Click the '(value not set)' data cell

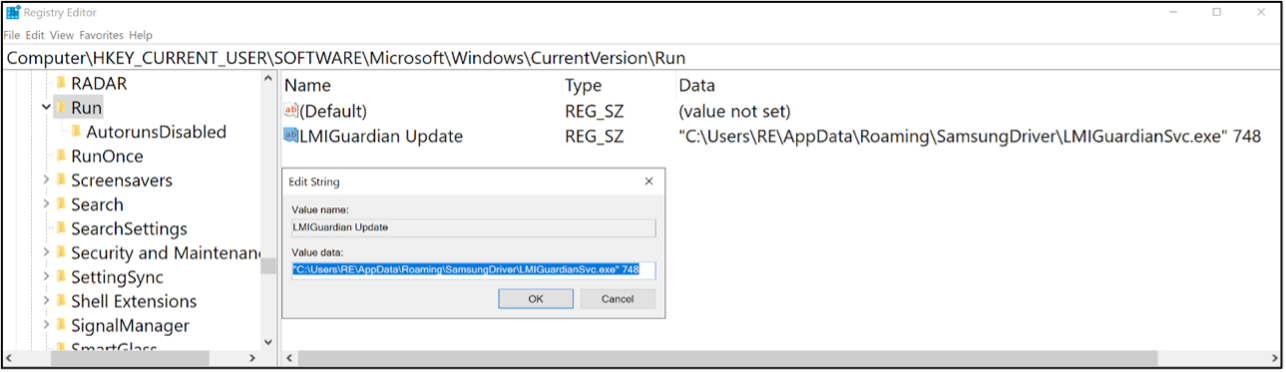735,111
